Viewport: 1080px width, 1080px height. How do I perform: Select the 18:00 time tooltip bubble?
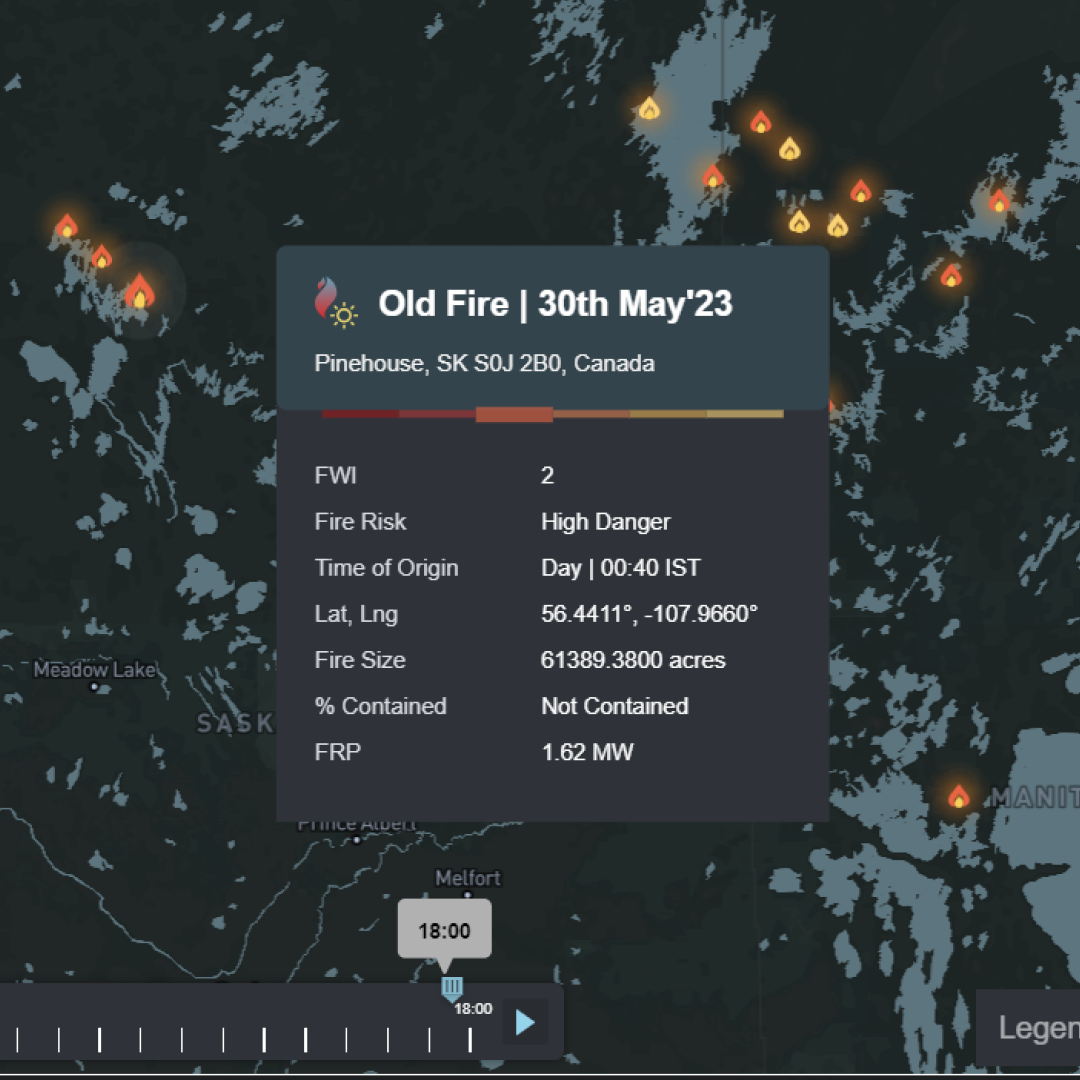(x=444, y=930)
